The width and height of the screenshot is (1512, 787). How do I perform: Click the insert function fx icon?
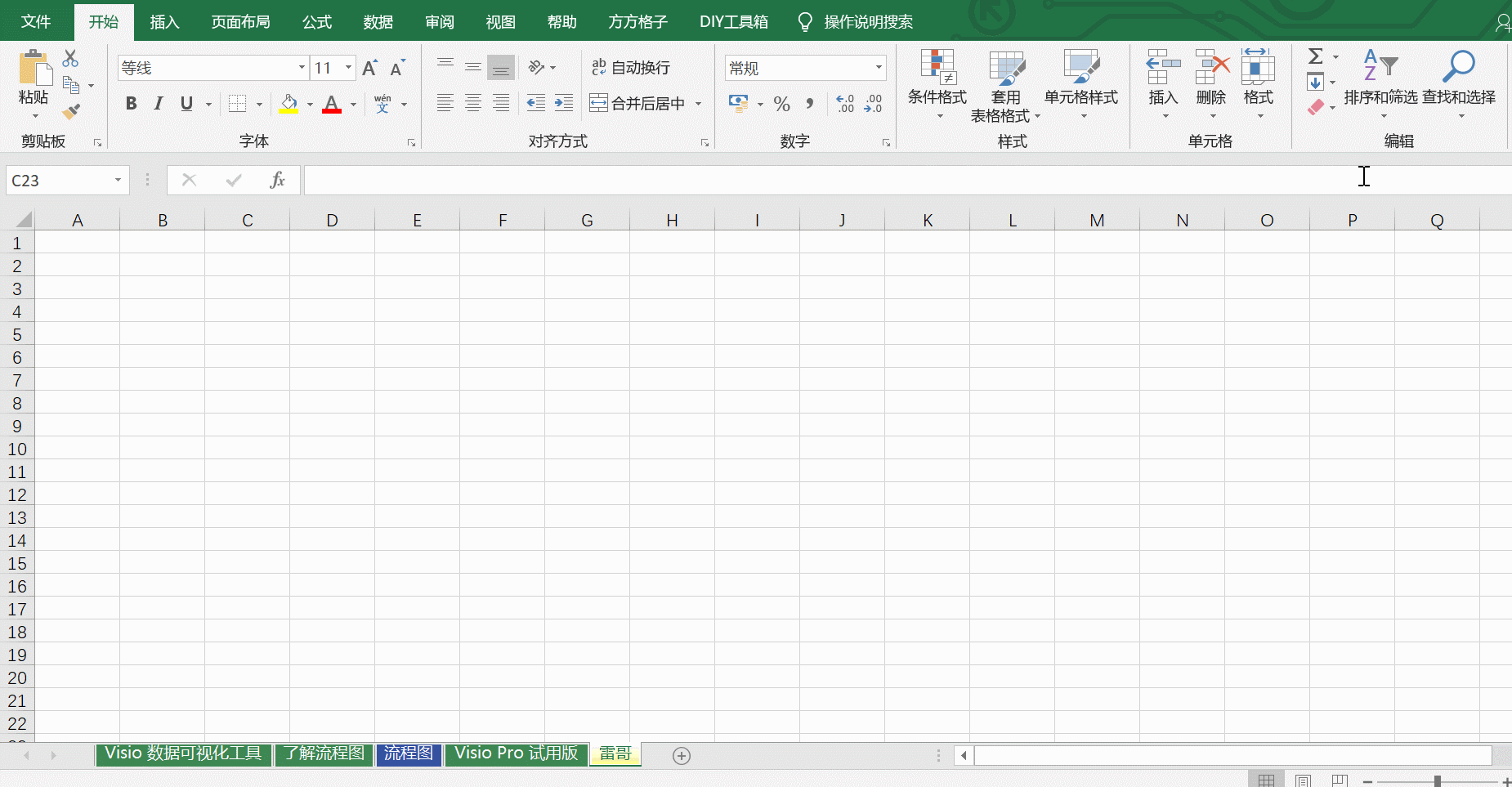[277, 180]
